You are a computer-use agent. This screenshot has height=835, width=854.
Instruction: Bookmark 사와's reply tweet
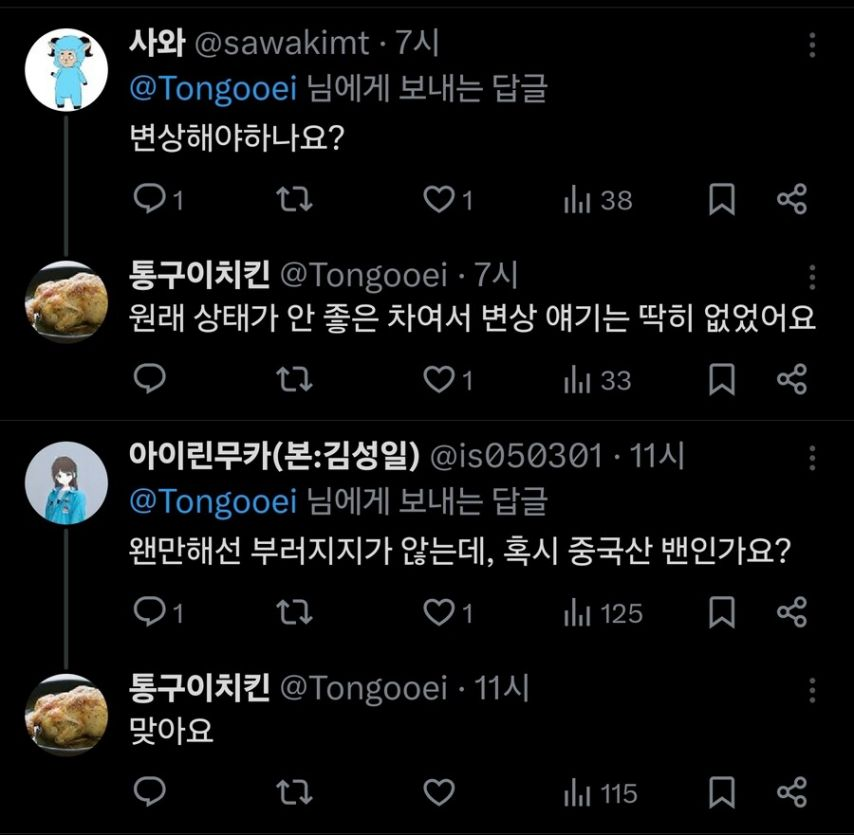[x=721, y=200]
